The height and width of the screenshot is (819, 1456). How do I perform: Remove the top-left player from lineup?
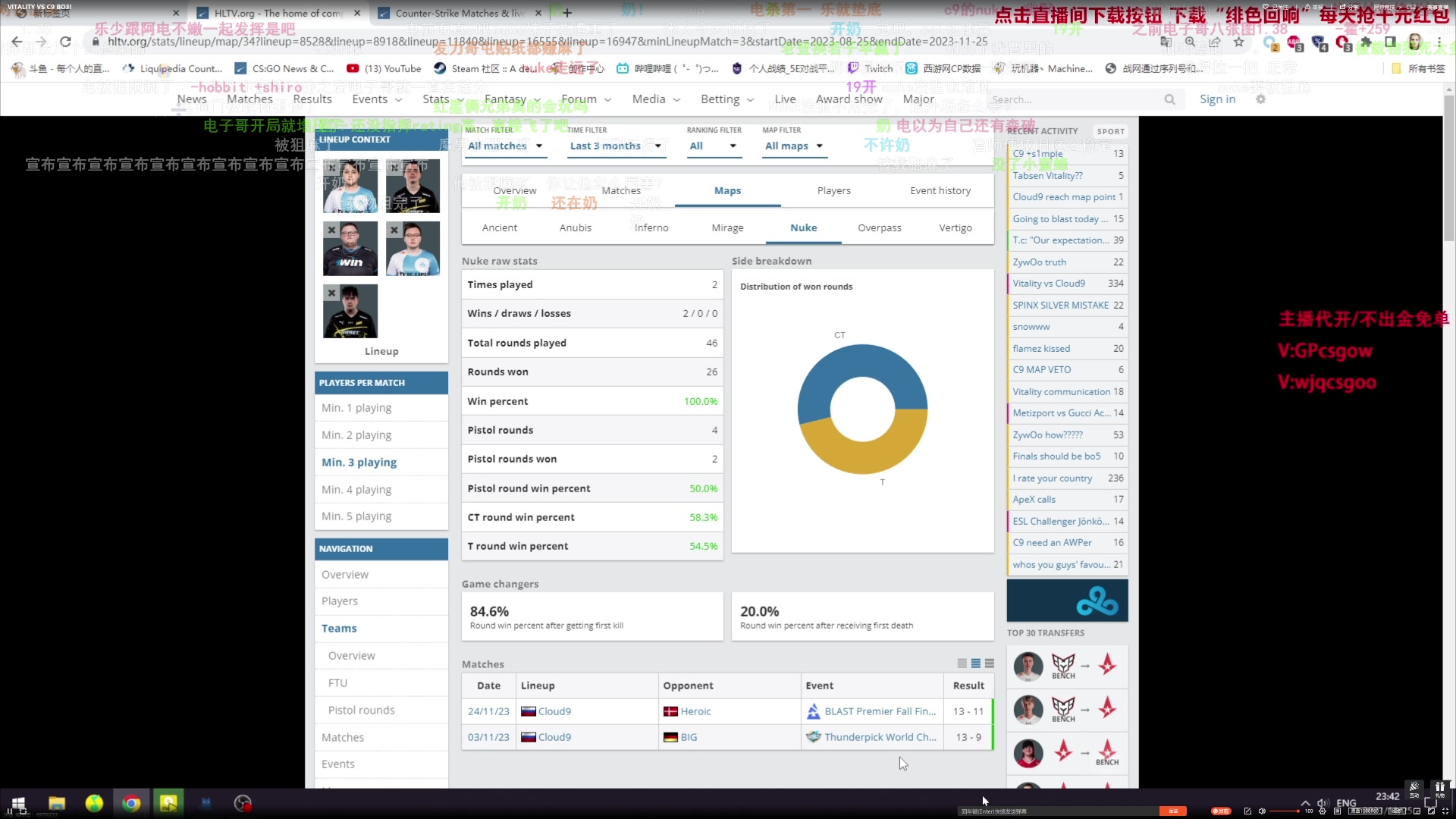331,166
